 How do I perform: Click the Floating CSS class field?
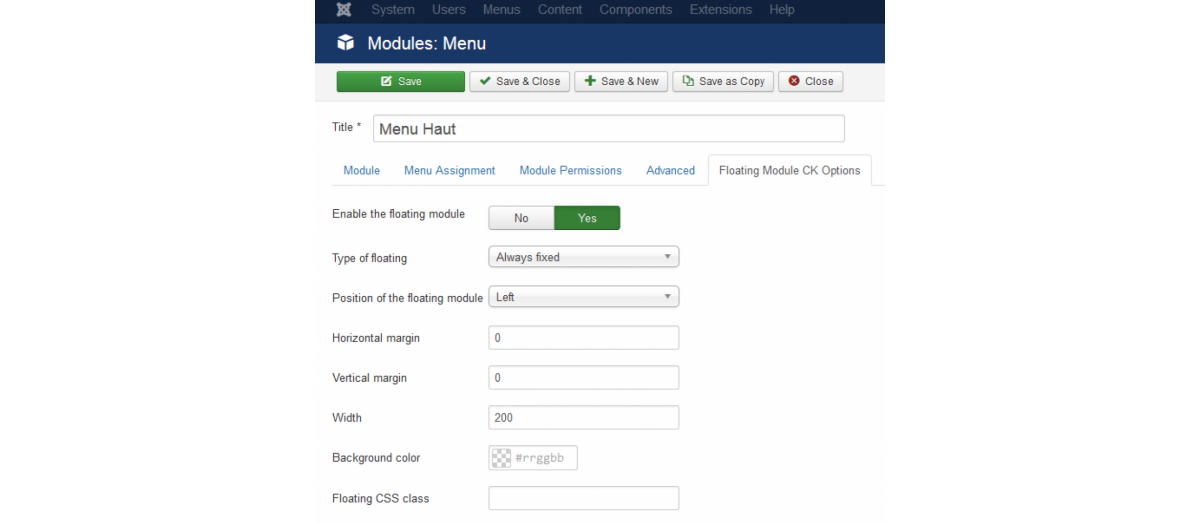tap(584, 498)
